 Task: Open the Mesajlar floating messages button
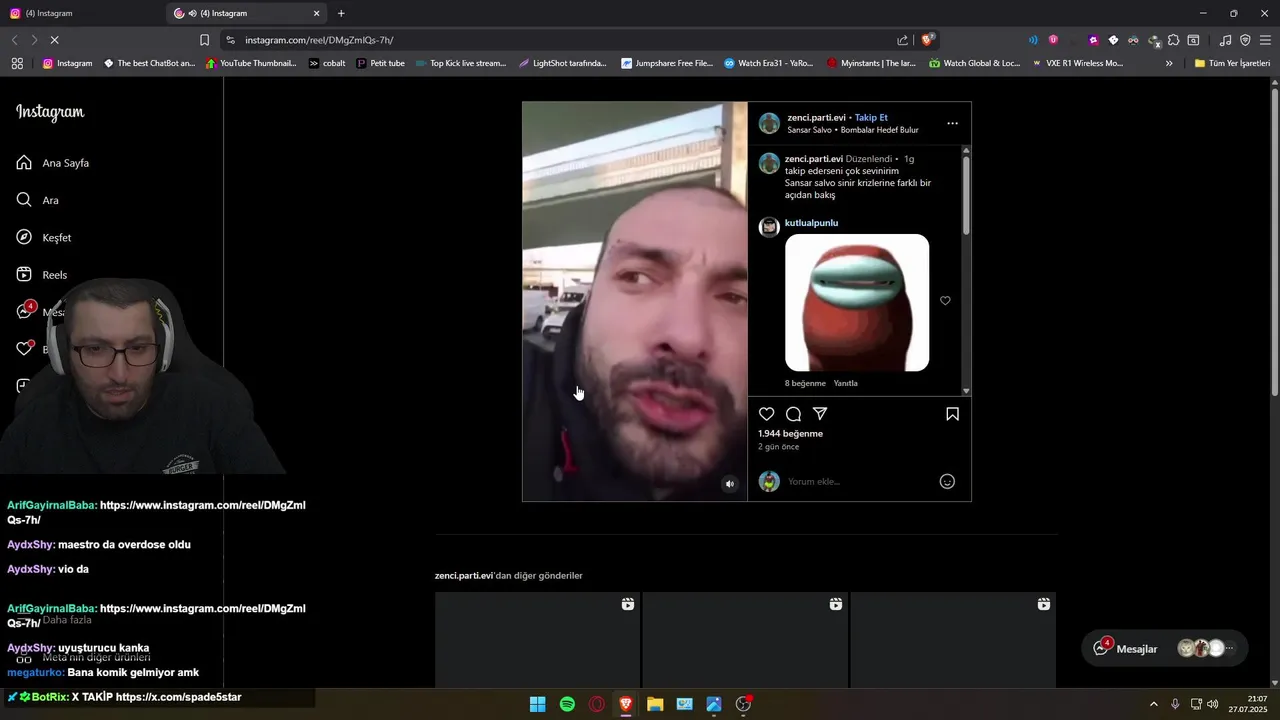1165,649
